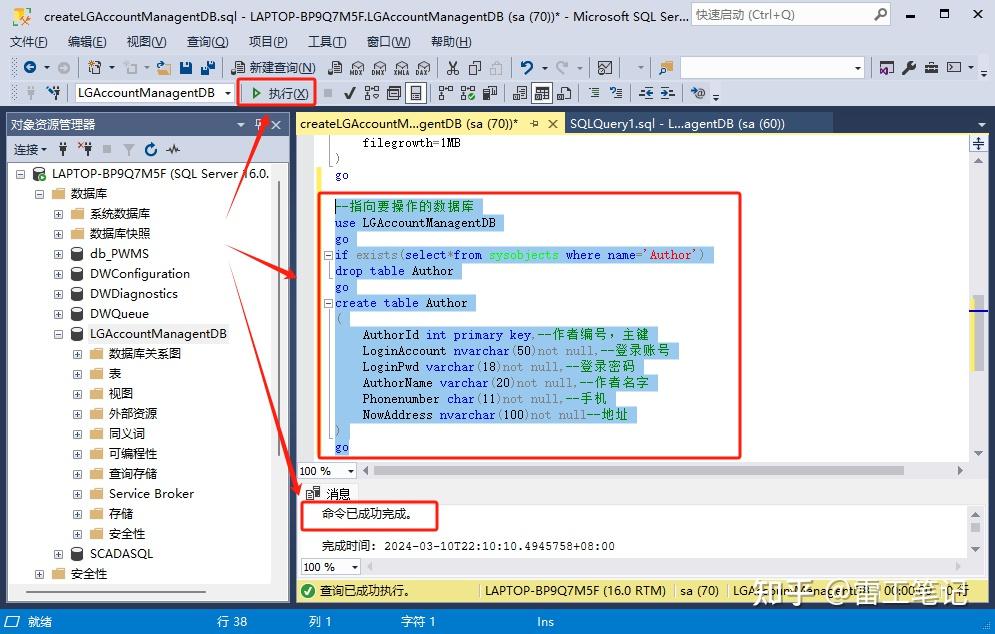
Task: Toggle IntelliSense enabled
Action: [416, 93]
